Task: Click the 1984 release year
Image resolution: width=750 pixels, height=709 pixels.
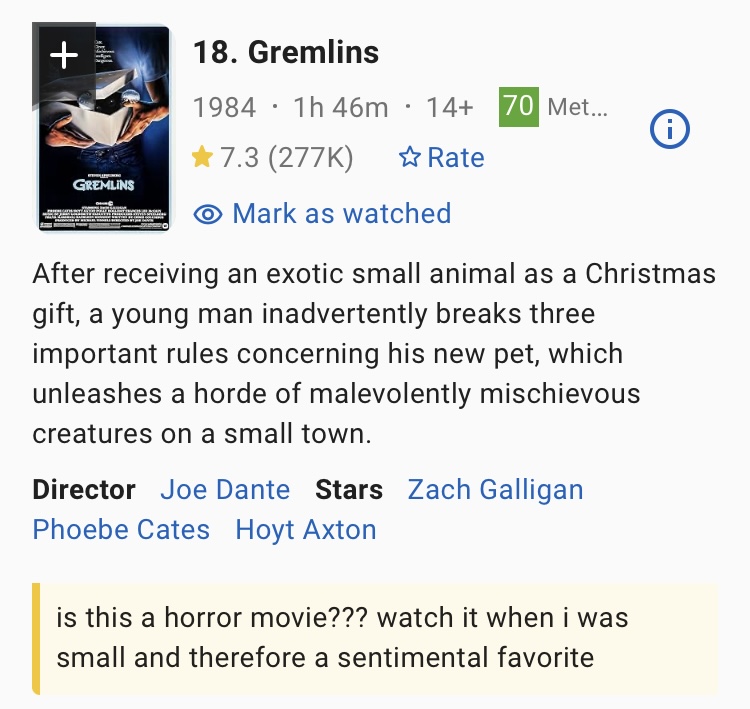Action: click(x=224, y=107)
